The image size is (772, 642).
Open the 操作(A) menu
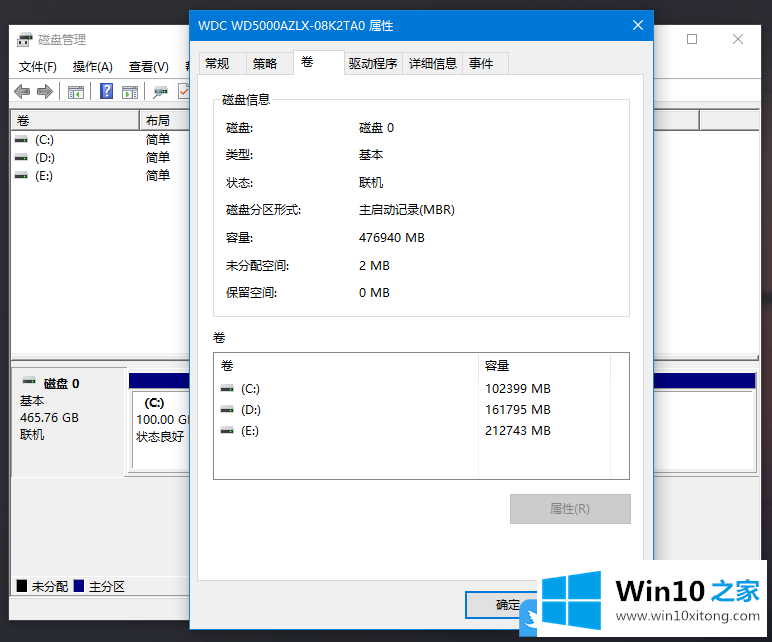click(93, 66)
